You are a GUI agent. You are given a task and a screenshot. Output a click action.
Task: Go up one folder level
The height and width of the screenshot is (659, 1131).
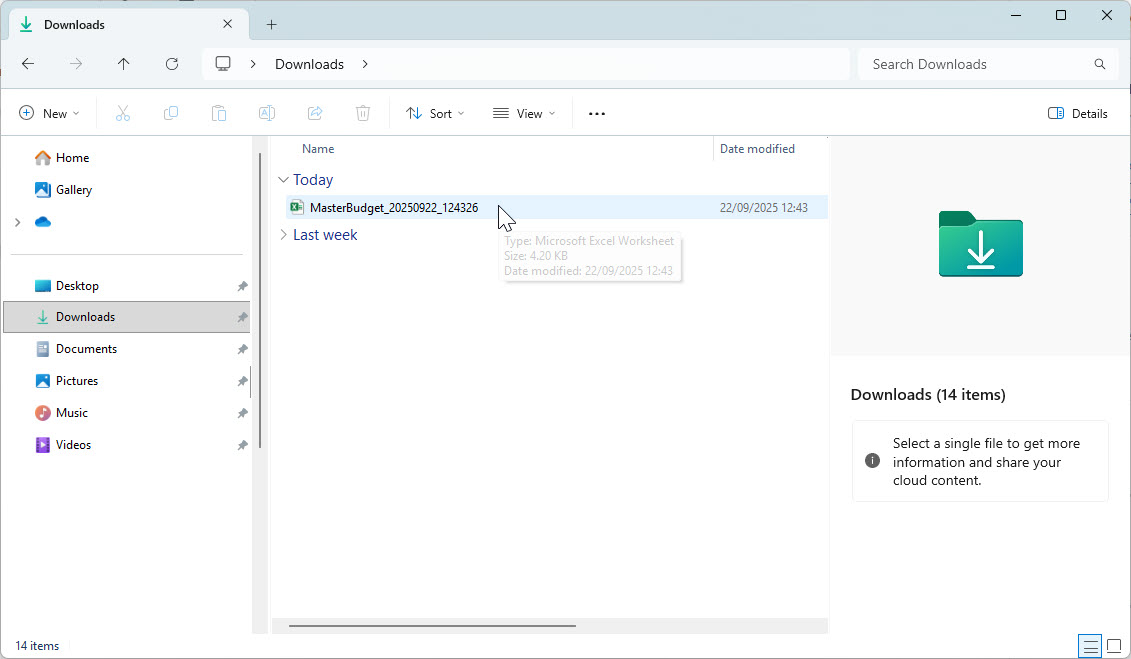point(123,64)
